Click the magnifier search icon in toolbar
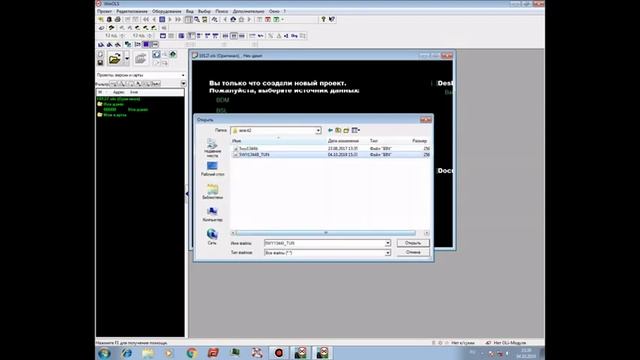Image resolution: width=640 pixels, height=360 pixels. coord(197,19)
